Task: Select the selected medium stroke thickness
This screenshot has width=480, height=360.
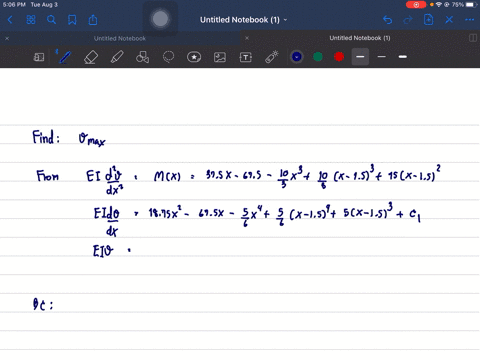Action: [x=360, y=57]
